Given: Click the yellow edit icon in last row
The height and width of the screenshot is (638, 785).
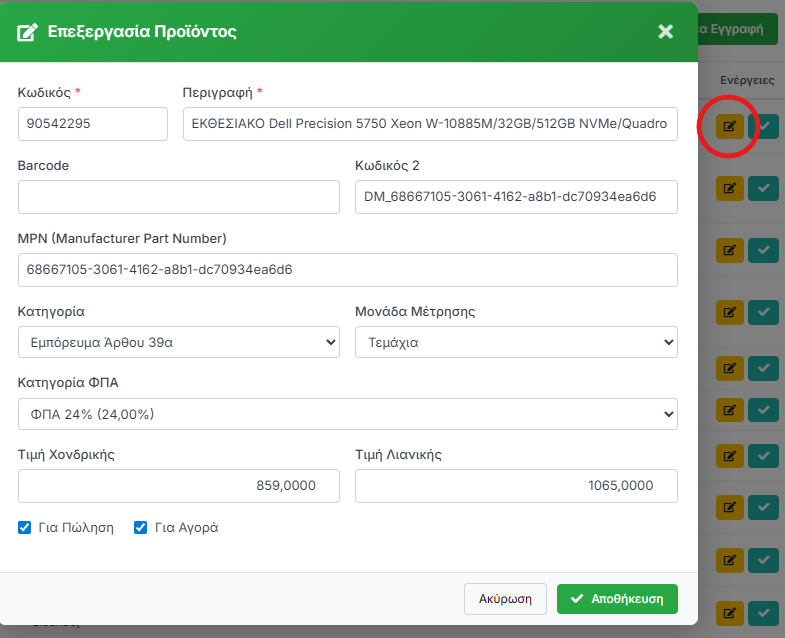Looking at the screenshot, I should (730, 612).
